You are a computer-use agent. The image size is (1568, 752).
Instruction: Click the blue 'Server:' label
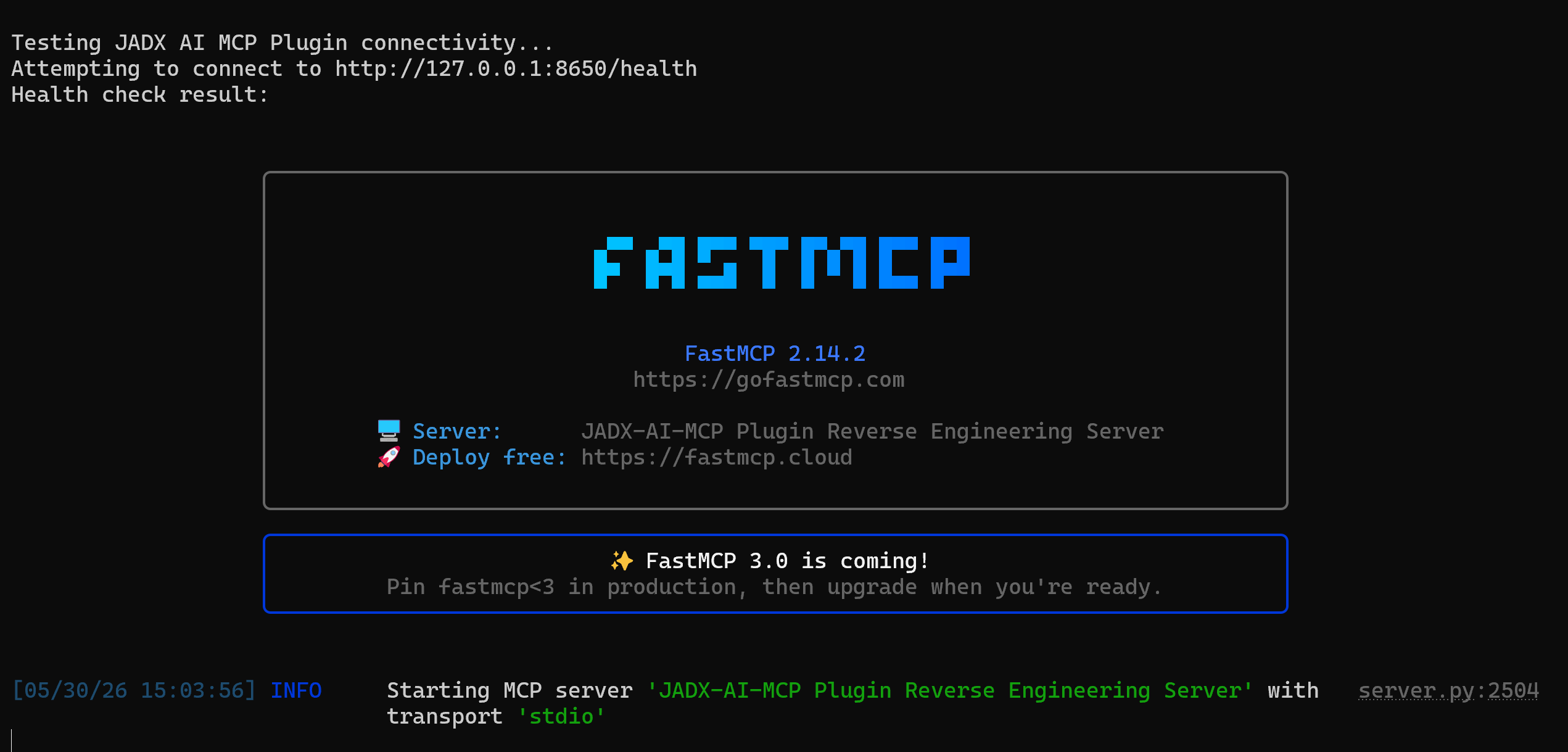(457, 431)
